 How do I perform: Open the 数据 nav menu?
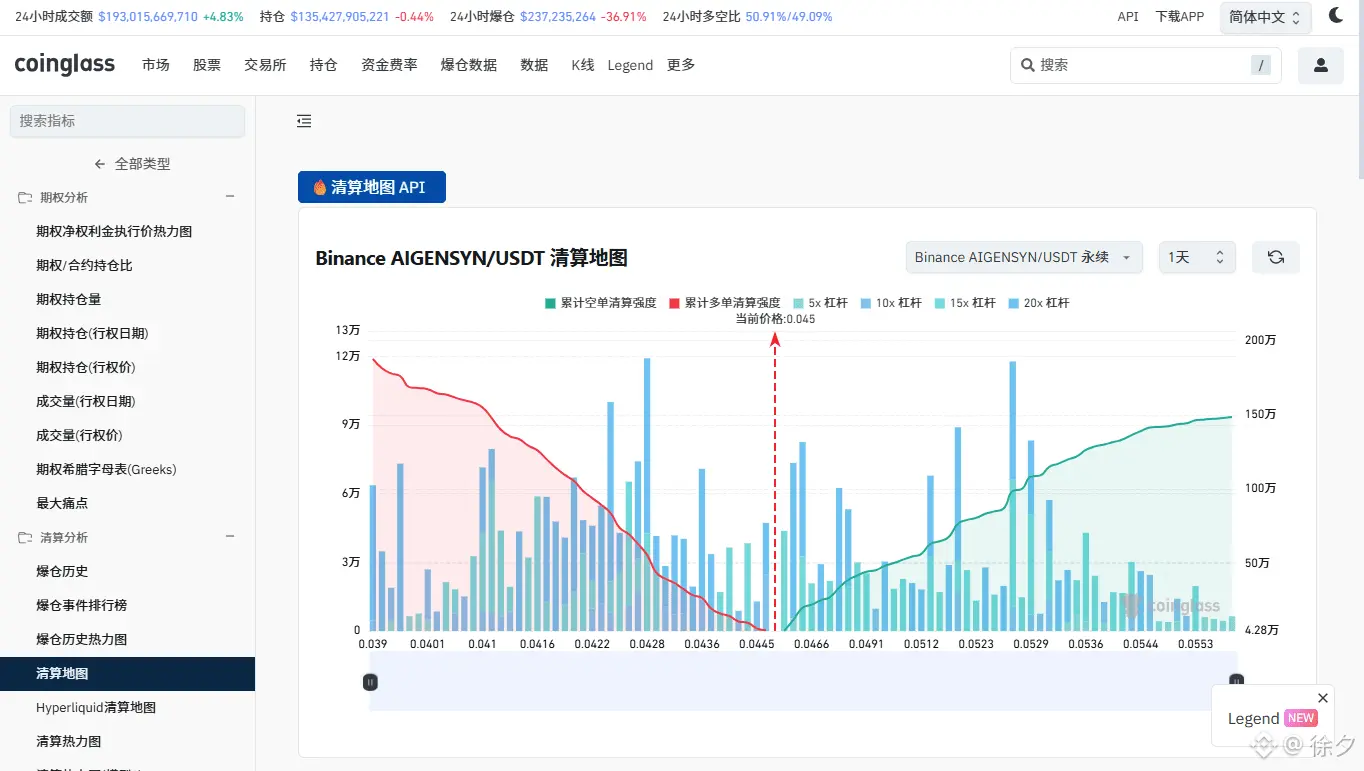(x=535, y=65)
